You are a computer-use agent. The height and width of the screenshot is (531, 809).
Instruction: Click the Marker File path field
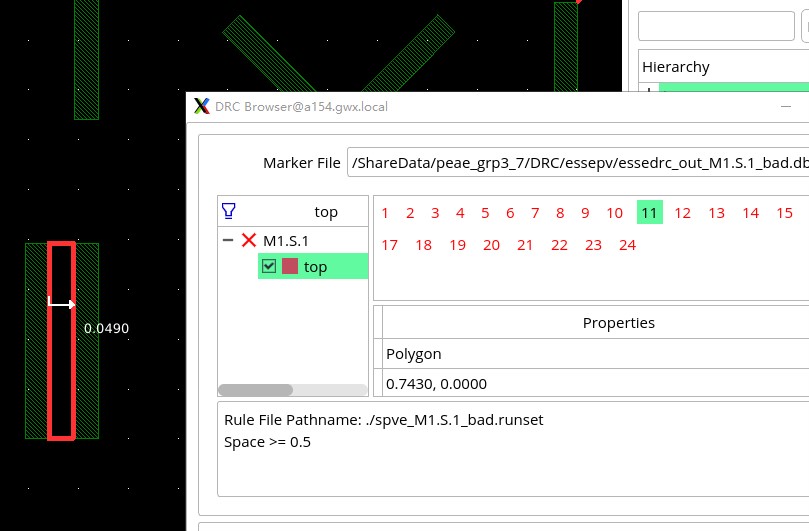coord(578,163)
